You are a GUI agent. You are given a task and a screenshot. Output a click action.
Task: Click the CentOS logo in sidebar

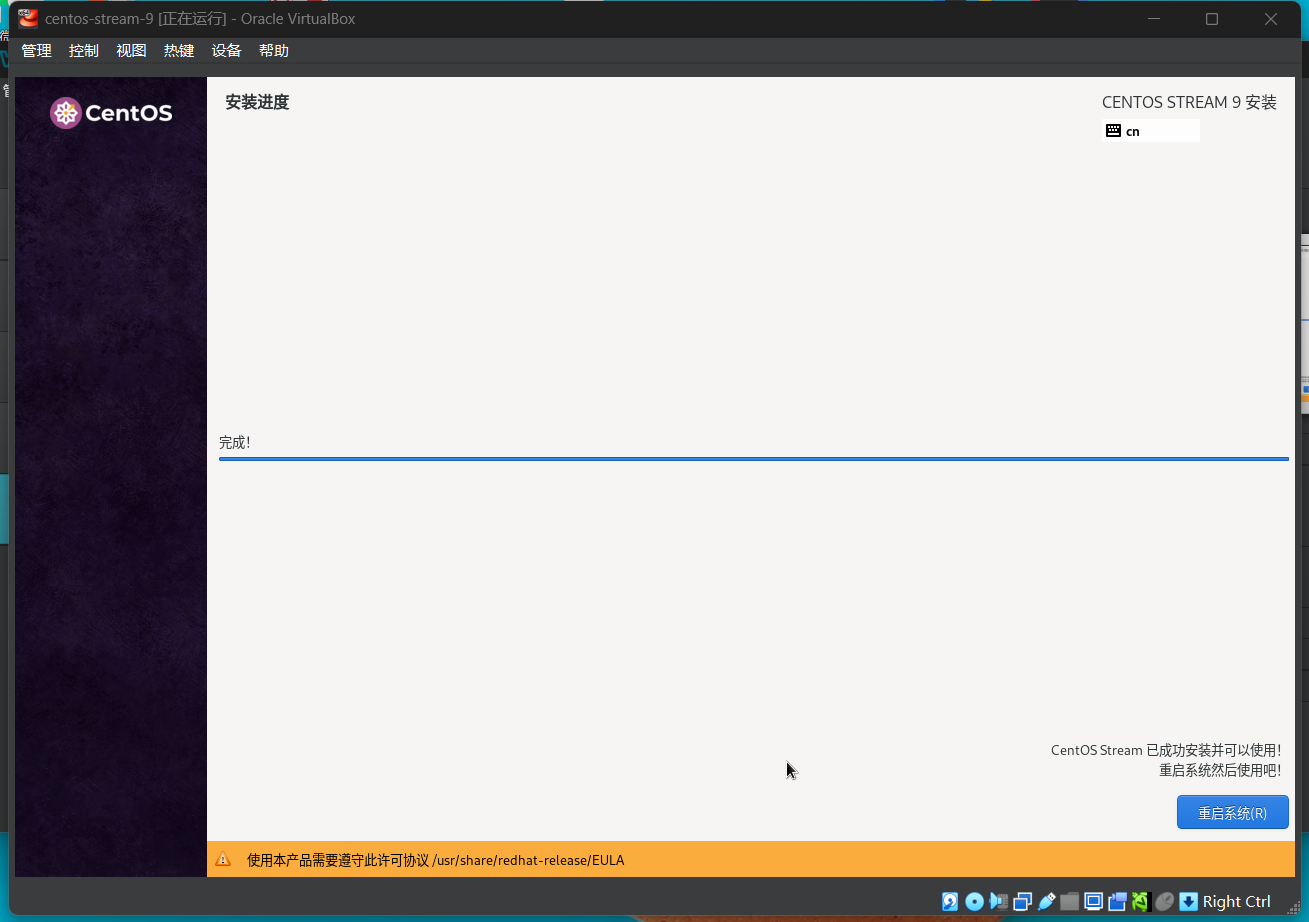click(111, 113)
